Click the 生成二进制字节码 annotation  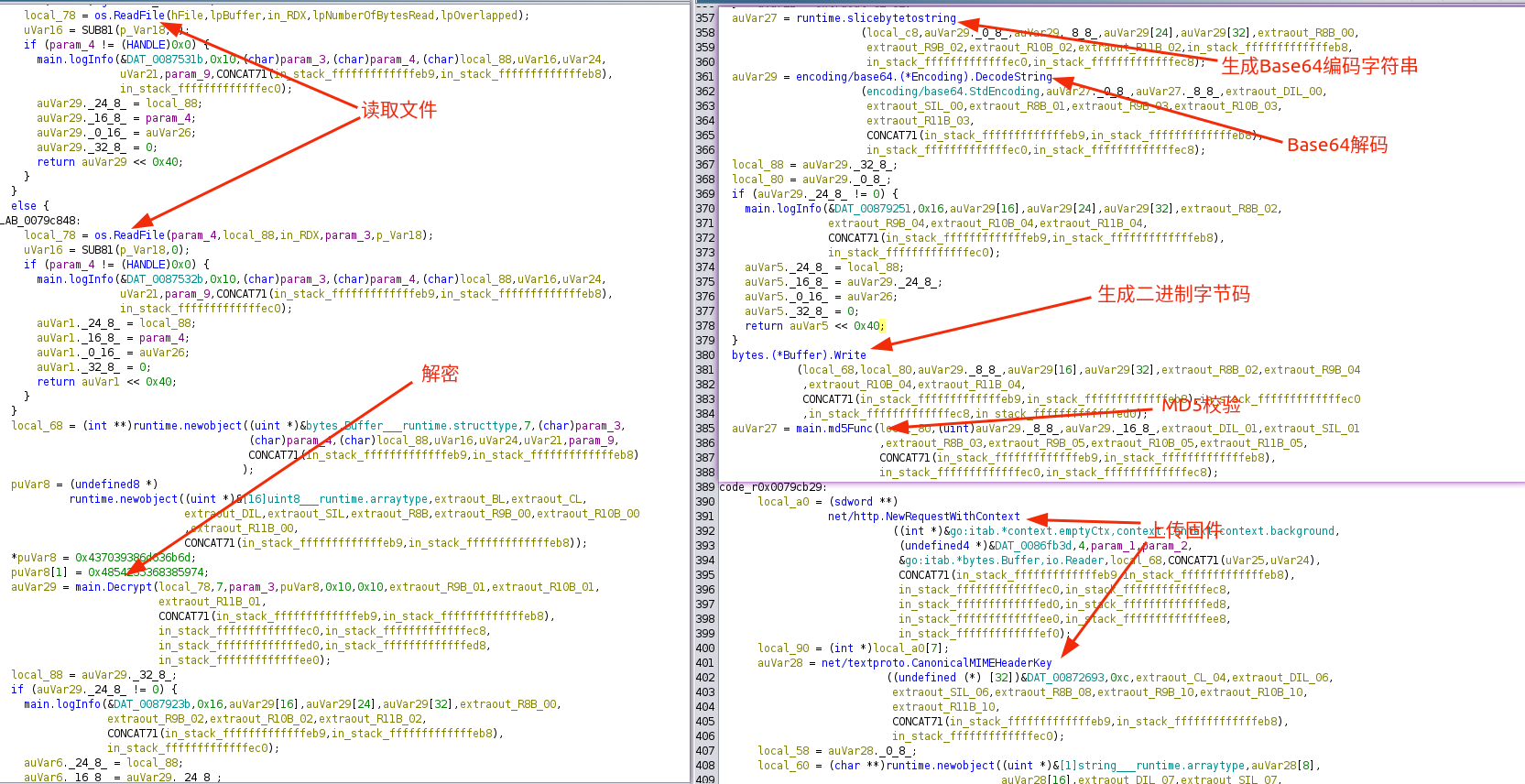click(1173, 294)
